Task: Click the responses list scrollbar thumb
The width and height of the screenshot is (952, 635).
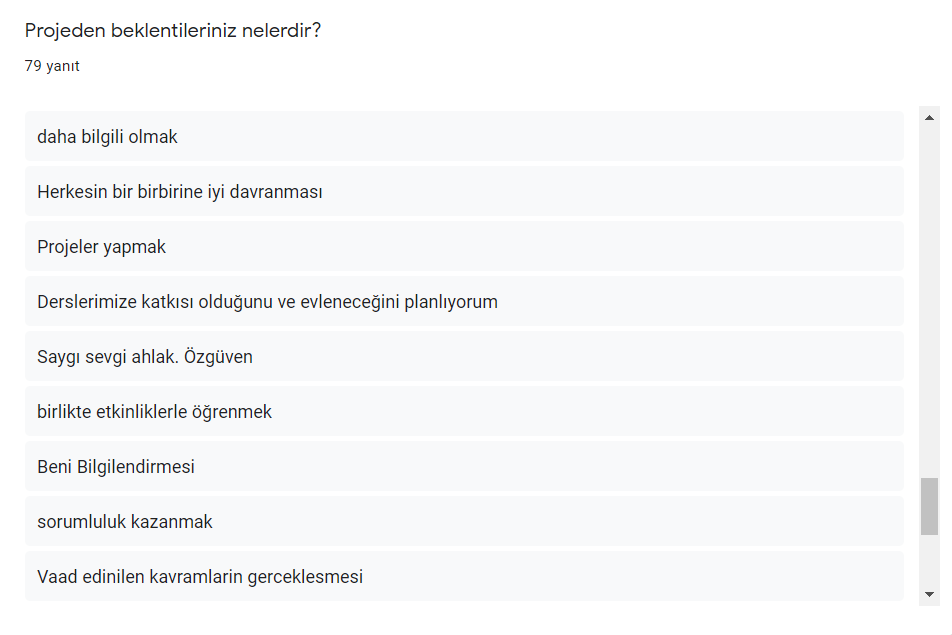Action: pyautogui.click(x=929, y=507)
